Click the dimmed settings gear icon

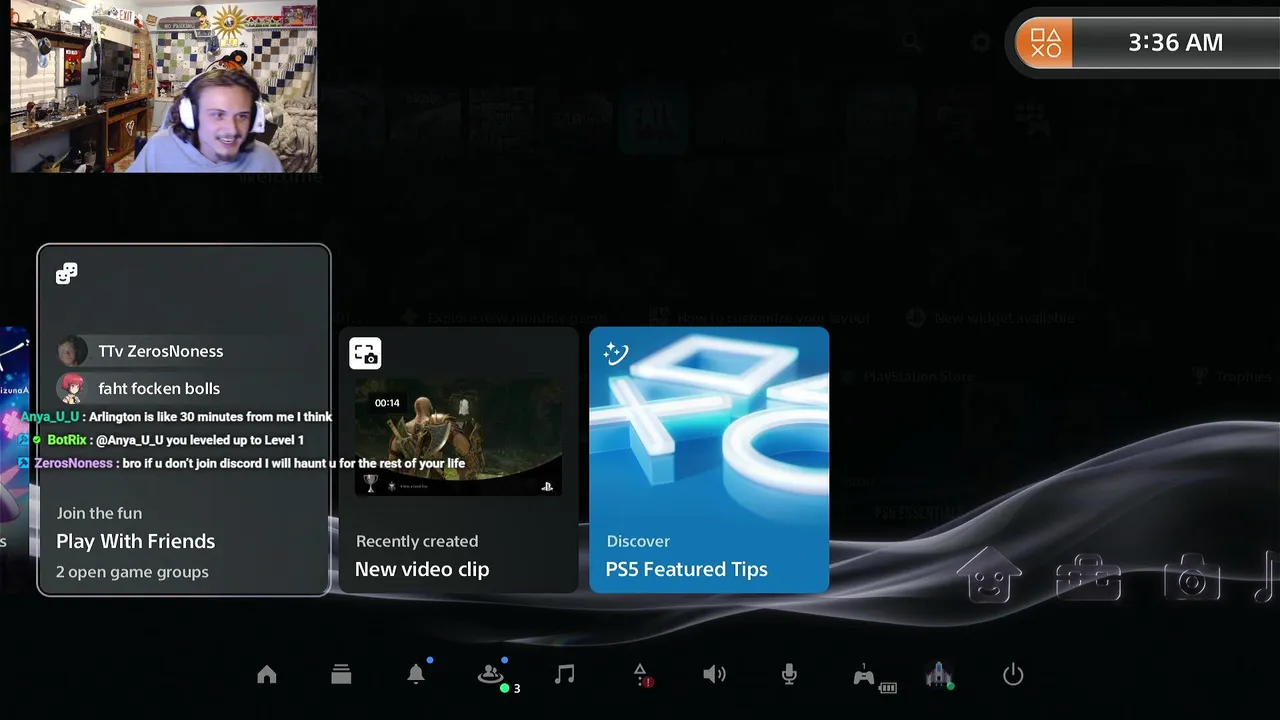(981, 42)
